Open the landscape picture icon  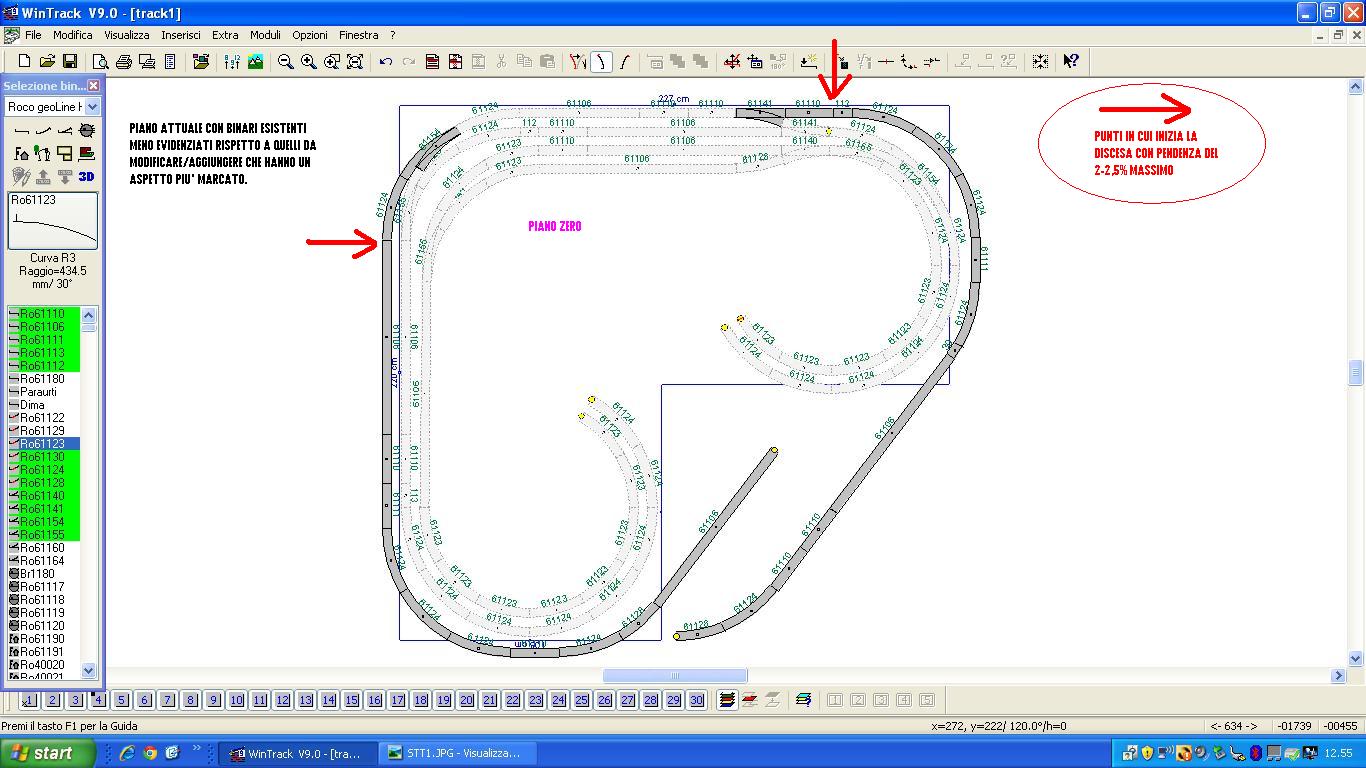(256, 62)
